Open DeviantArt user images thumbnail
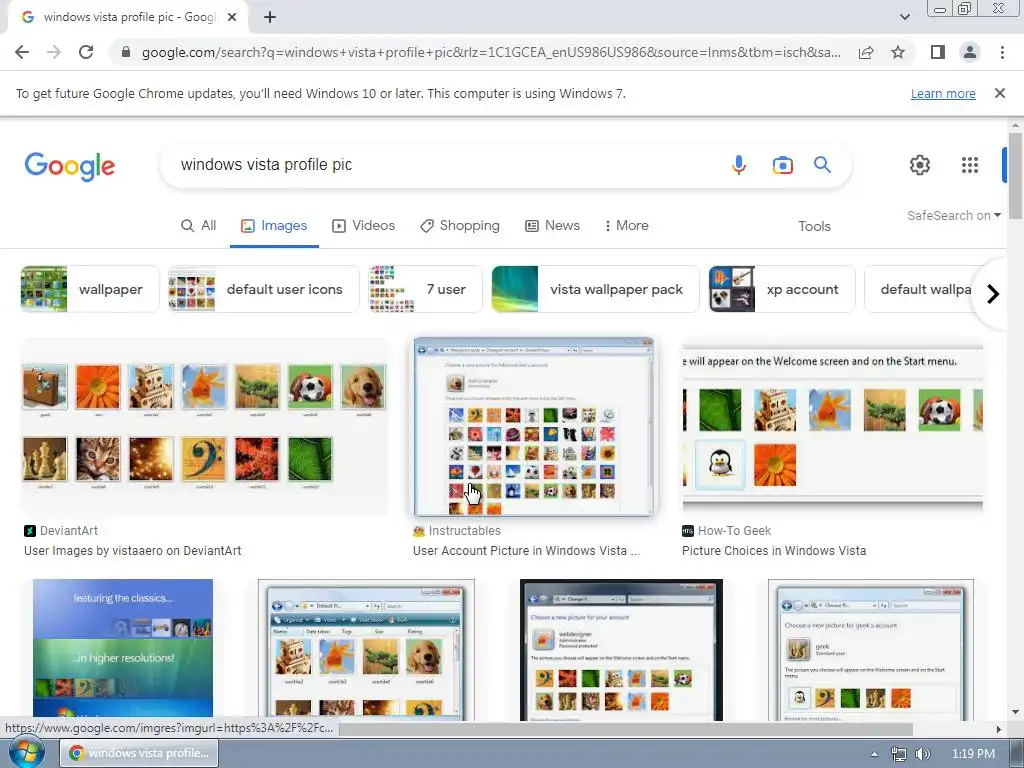The image size is (1024, 768). [x=204, y=426]
